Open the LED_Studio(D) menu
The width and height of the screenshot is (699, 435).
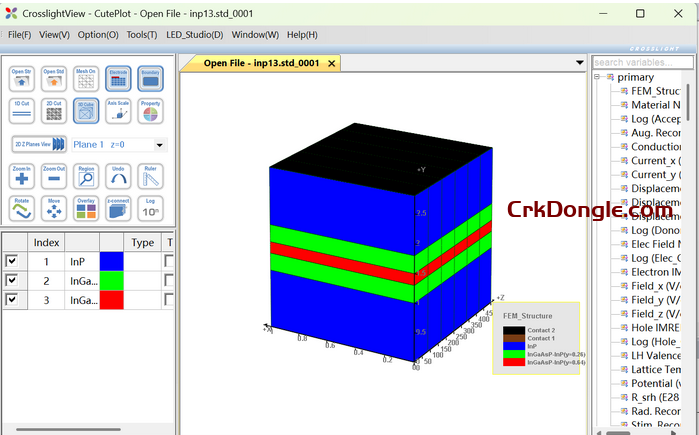tap(194, 34)
